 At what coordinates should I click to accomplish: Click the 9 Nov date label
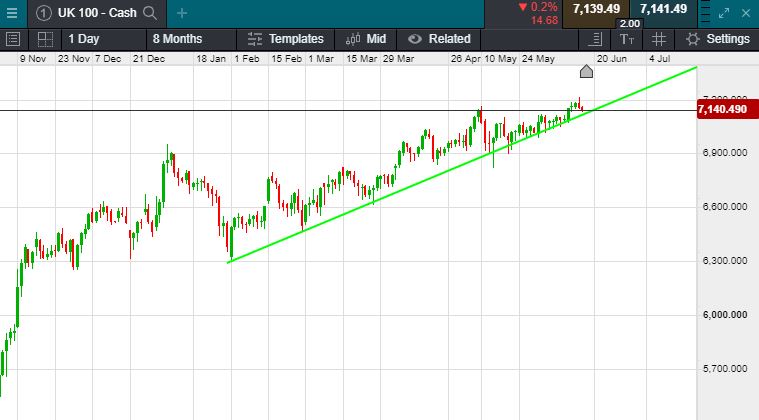(x=33, y=59)
